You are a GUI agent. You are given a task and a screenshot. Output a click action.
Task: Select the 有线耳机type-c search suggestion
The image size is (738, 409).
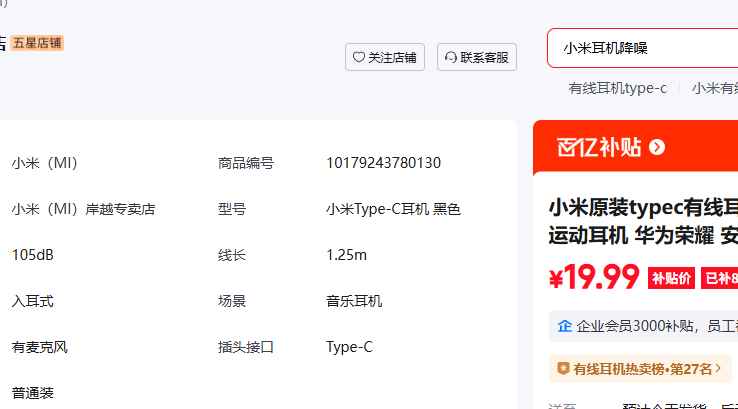coord(617,88)
